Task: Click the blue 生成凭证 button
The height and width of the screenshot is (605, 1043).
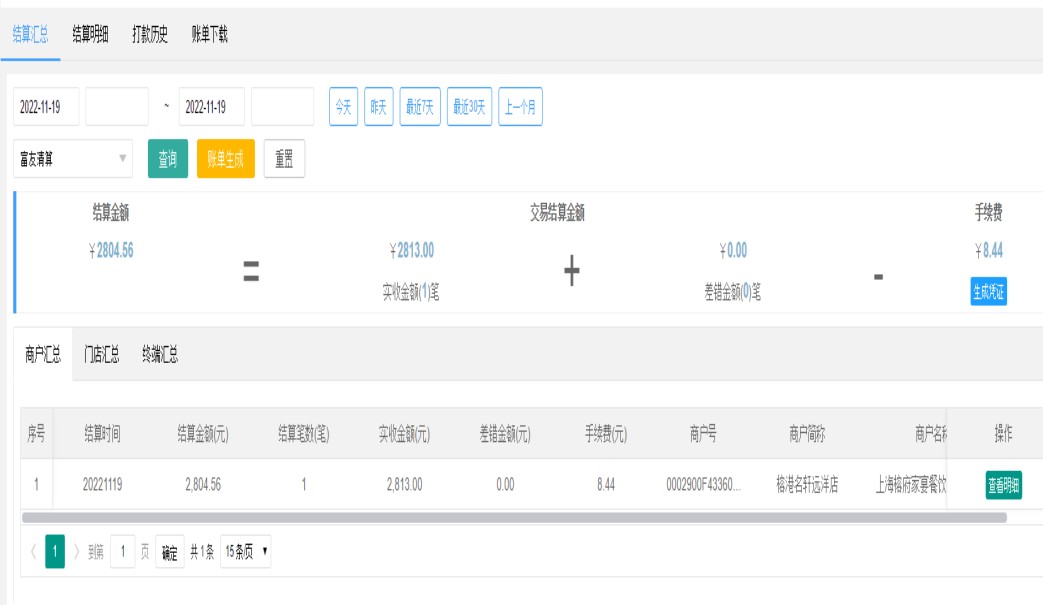Action: pyautogui.click(x=988, y=292)
